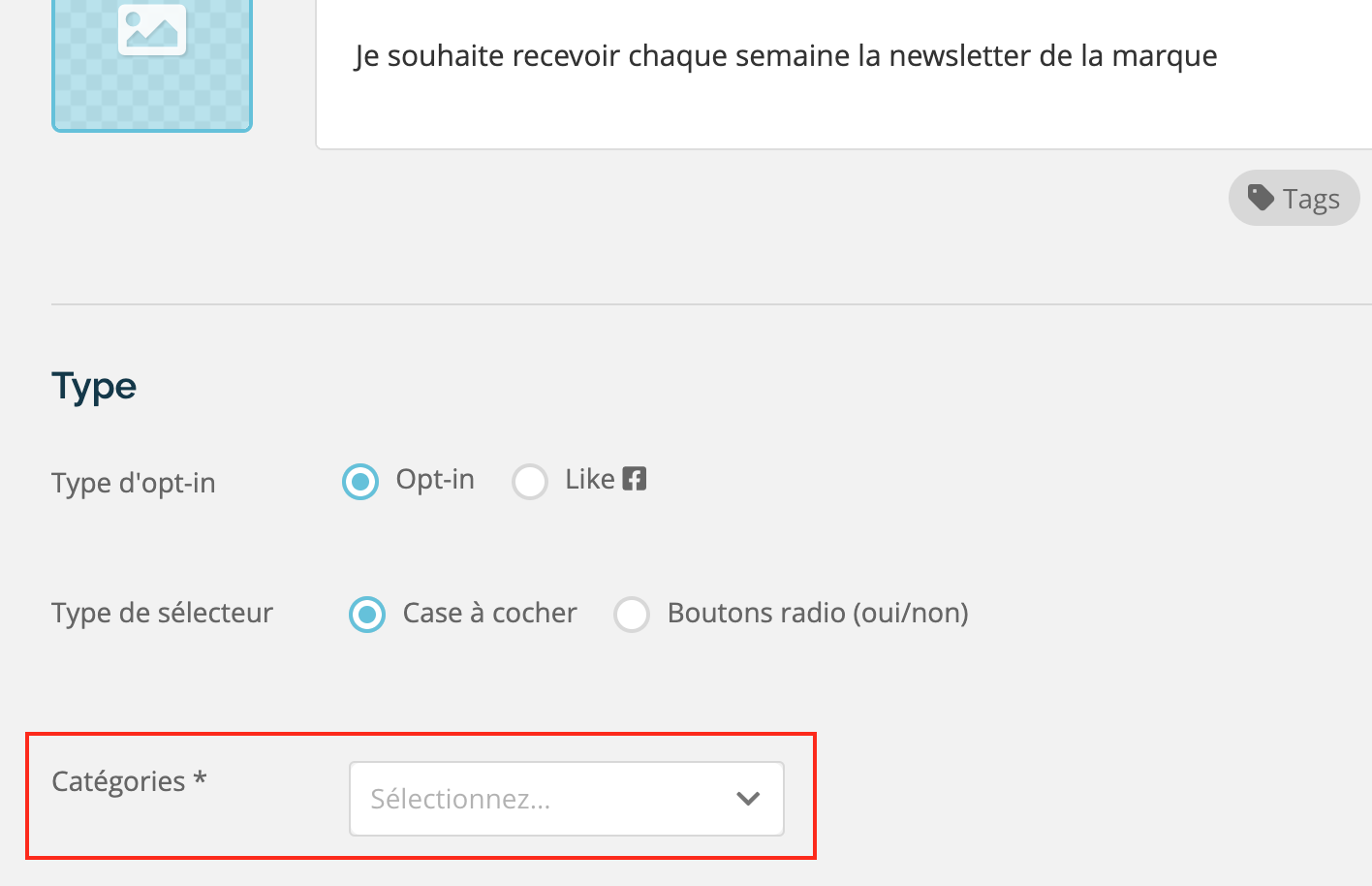The image size is (1372, 886).
Task: Click the "Case à cocher" label text
Action: click(489, 613)
